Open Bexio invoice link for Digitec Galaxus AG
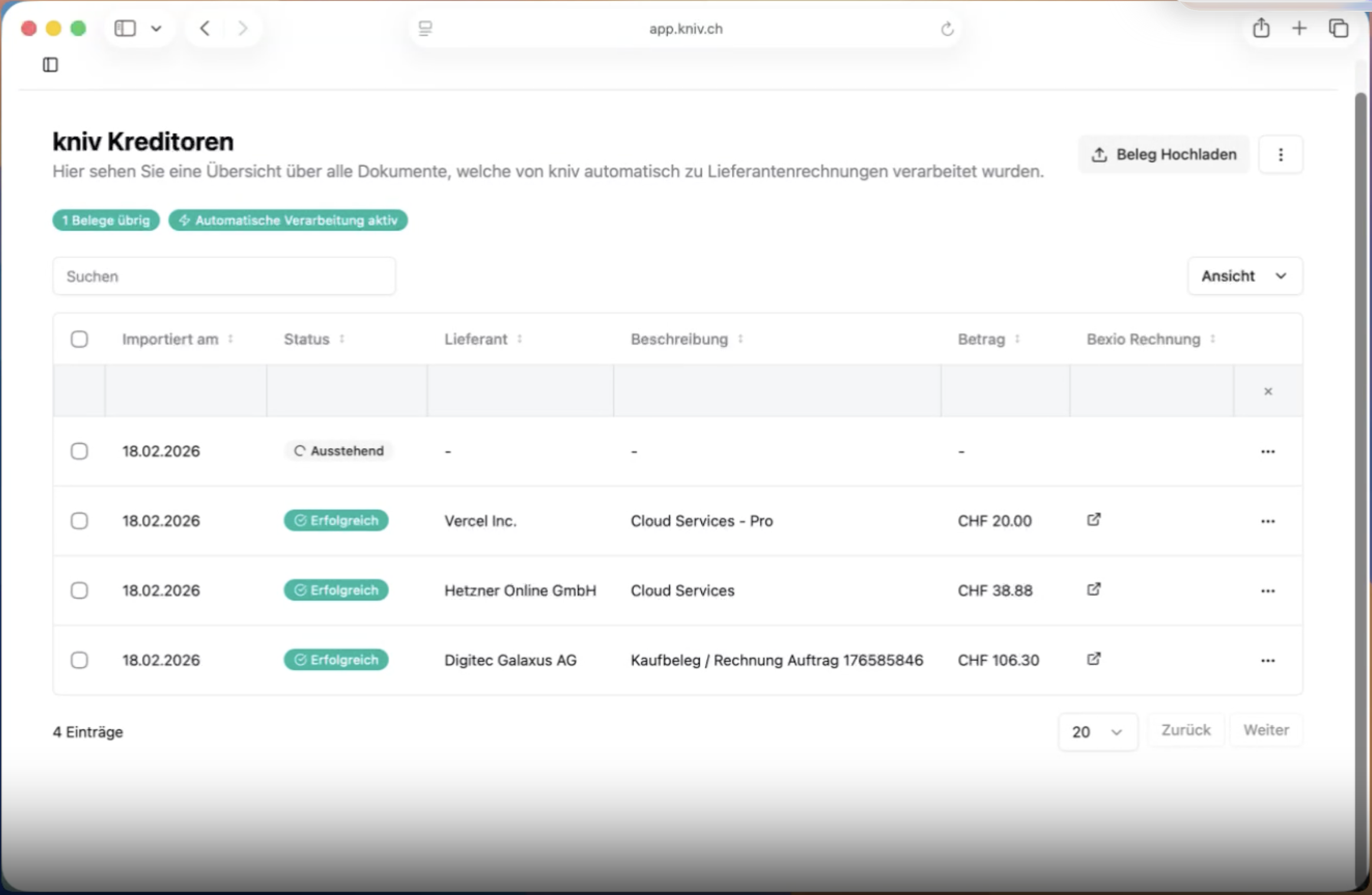1372x895 pixels. tap(1094, 659)
